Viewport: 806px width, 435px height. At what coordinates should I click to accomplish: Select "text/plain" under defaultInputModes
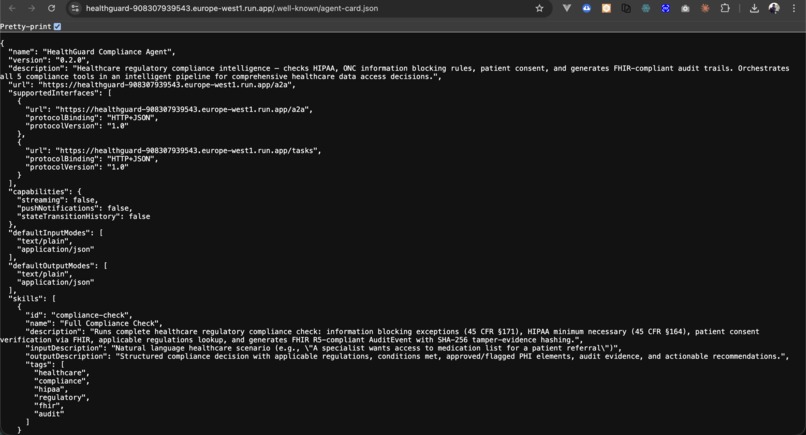(45, 241)
